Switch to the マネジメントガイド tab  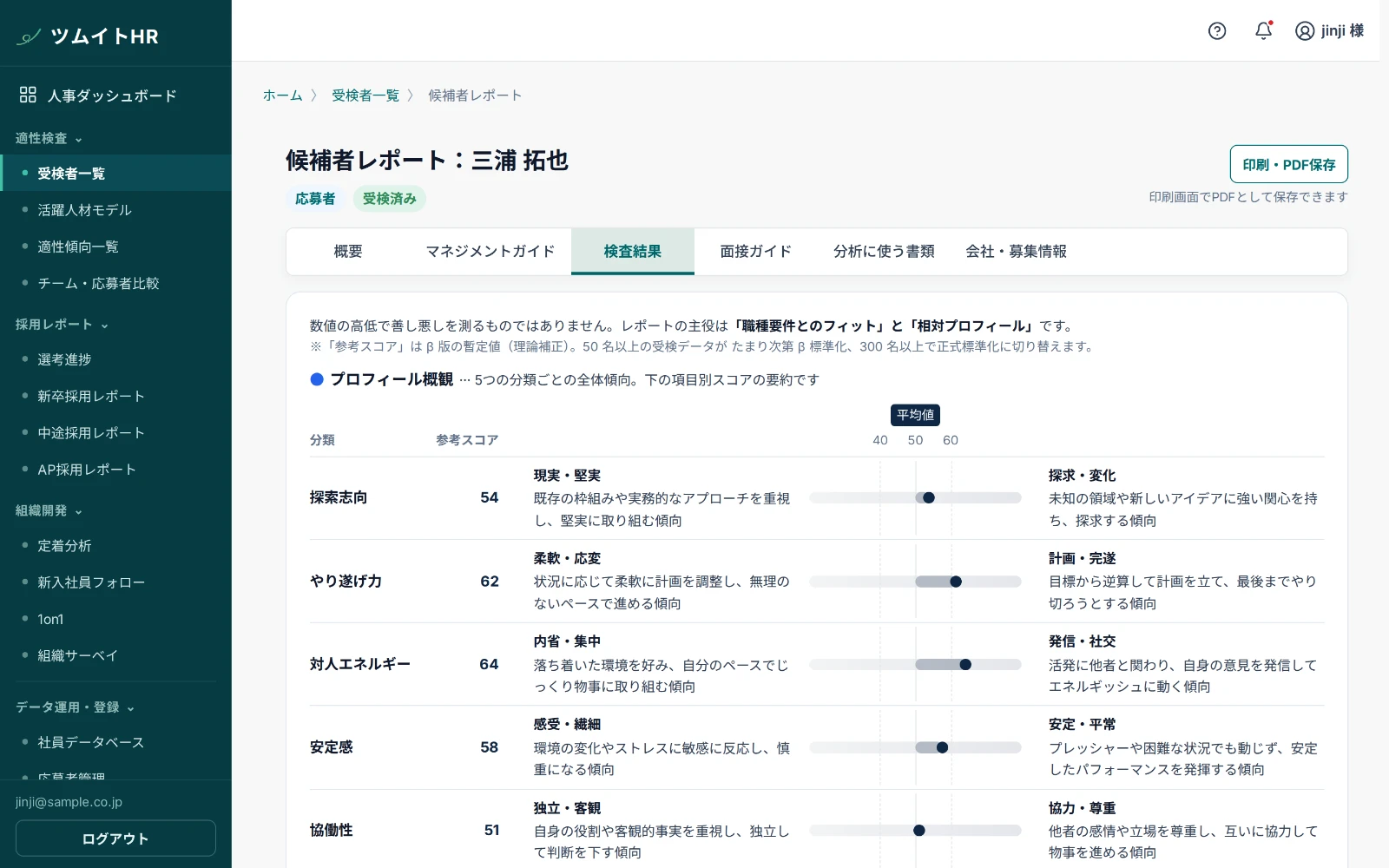click(490, 252)
